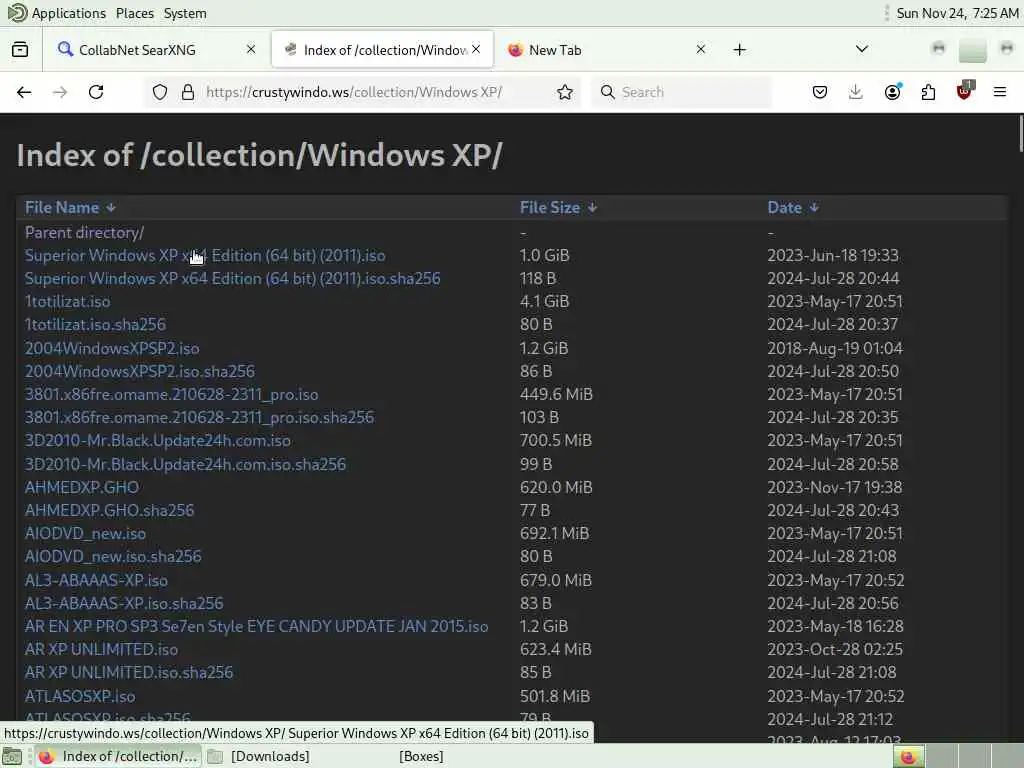Download AL3-ABAAAS-XP.iso
Viewport: 1024px width, 768px height.
click(x=96, y=580)
